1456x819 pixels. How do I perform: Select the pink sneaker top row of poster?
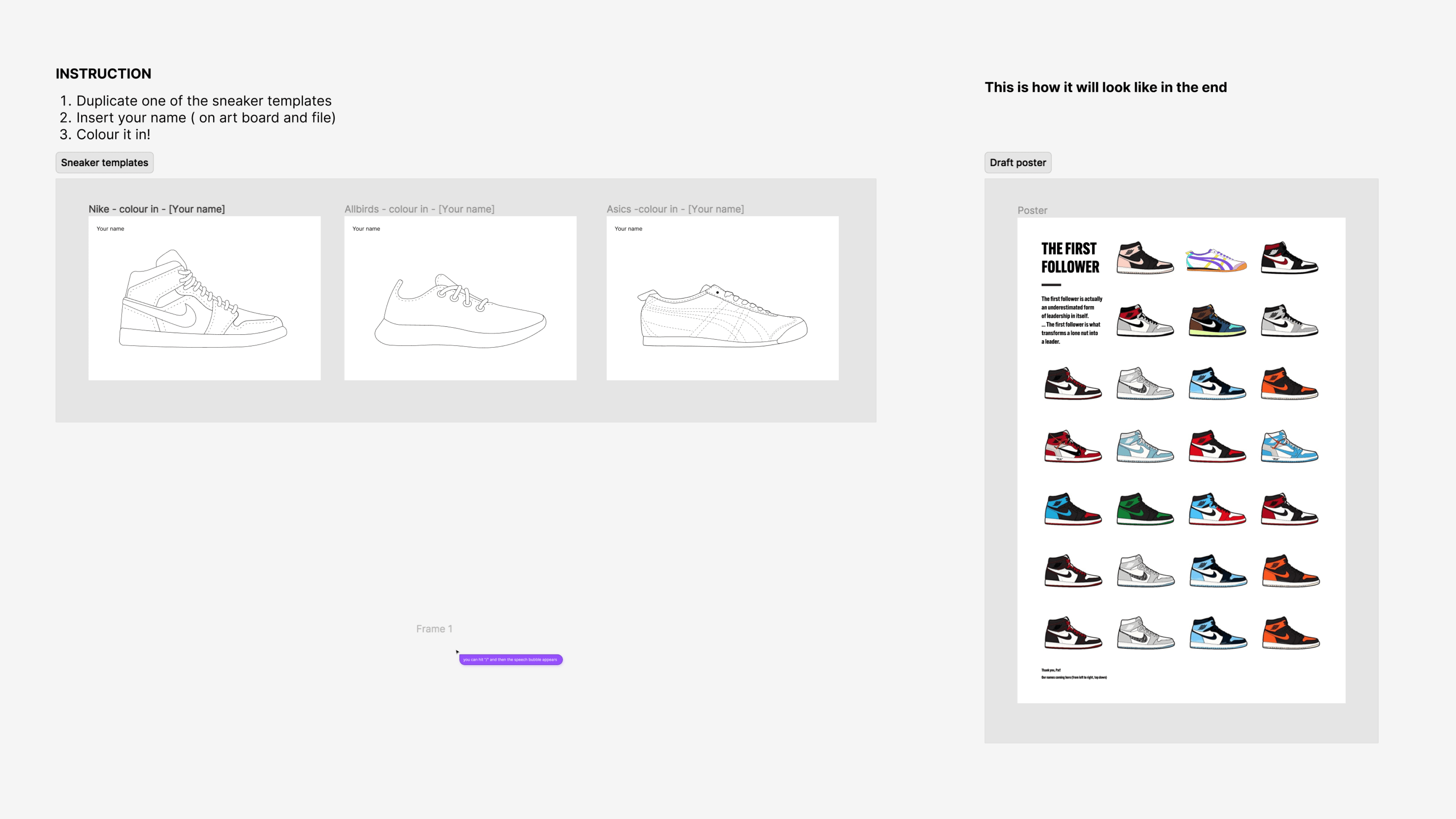click(1145, 258)
